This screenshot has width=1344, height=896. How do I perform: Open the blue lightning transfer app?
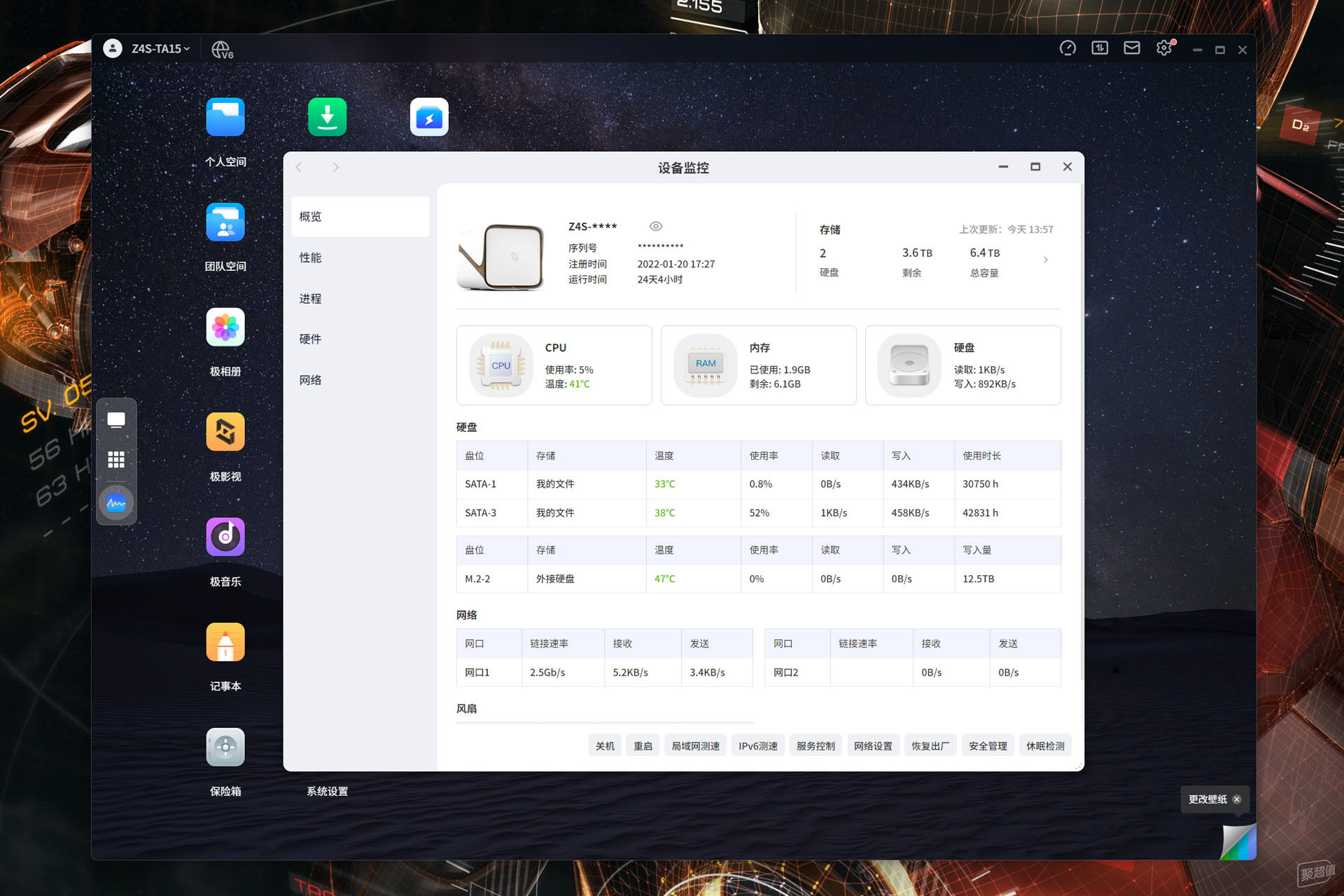(429, 117)
